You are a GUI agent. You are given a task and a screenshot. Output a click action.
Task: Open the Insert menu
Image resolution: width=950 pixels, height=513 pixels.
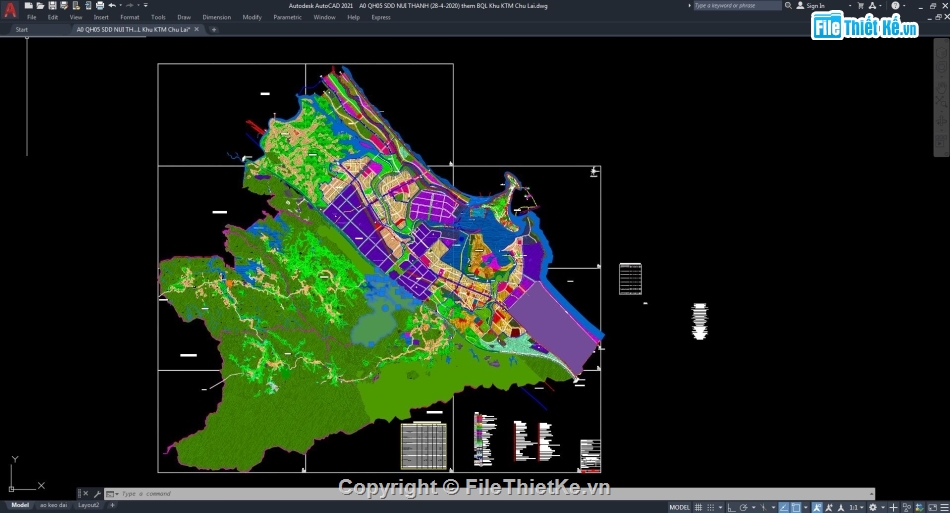coord(101,18)
